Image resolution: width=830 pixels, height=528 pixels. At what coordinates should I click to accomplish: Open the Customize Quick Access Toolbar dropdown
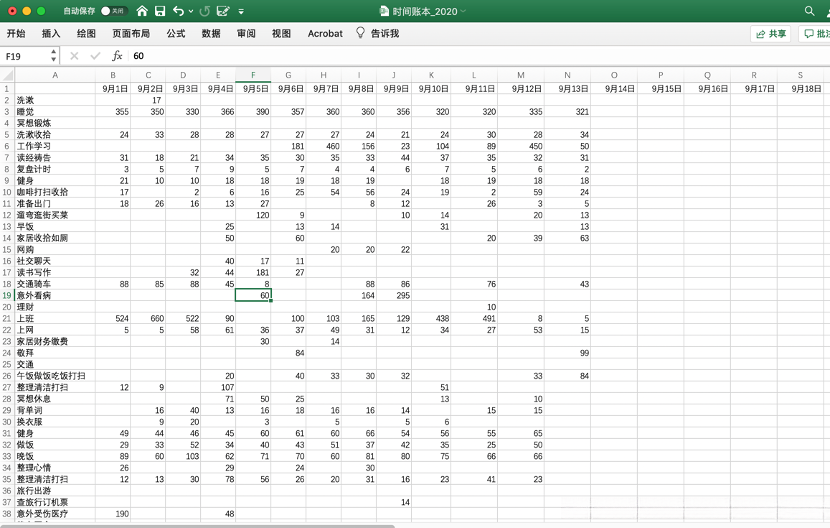click(x=241, y=12)
